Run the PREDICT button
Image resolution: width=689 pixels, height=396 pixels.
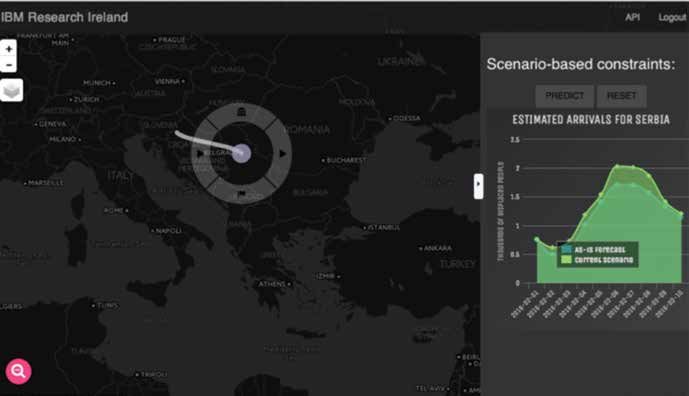tap(565, 96)
